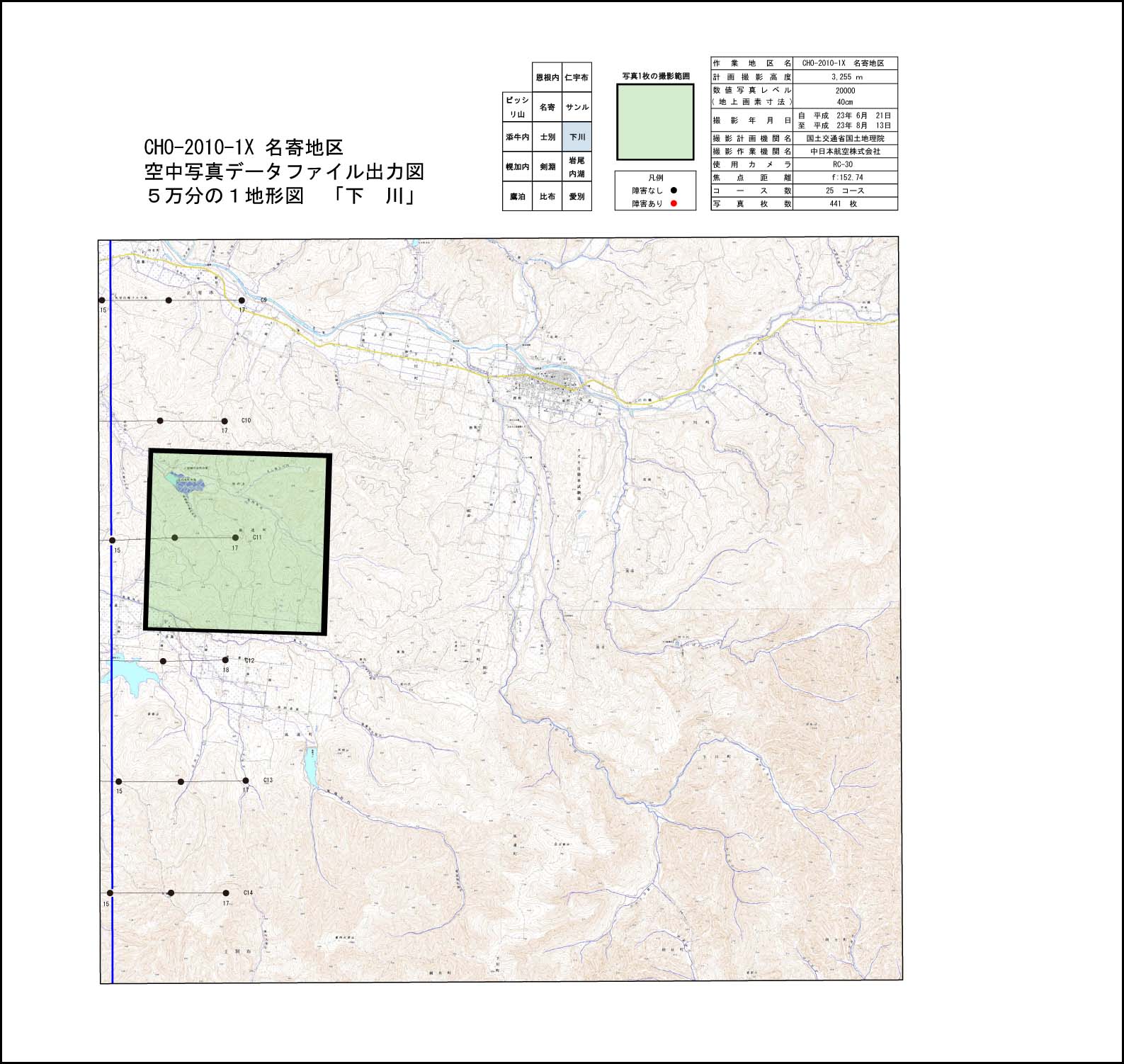The image size is (1124, 1064).
Task: Open the 仁宇布 index map cell
Action: [x=577, y=77]
